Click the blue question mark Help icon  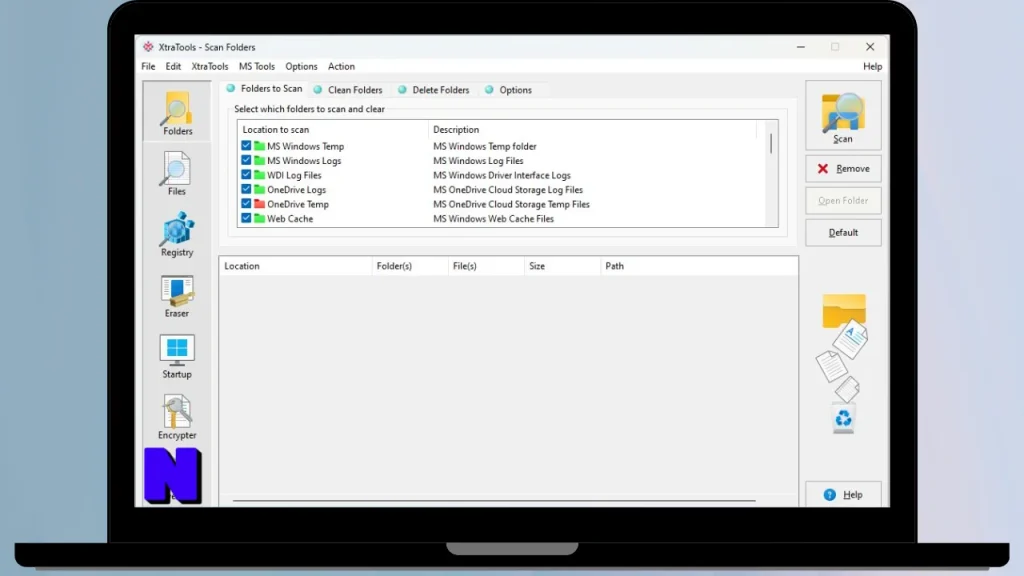tap(829, 495)
